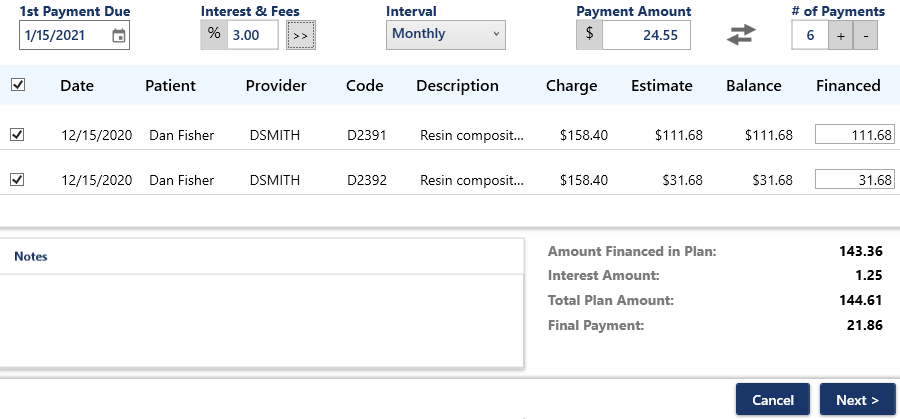
Task: Toggle the select-all checkbox in header row
Action: point(17,85)
